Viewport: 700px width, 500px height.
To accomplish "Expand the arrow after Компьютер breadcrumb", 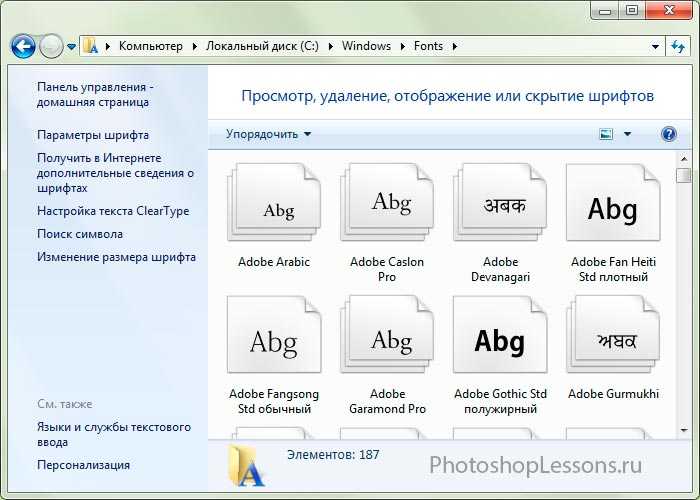I will point(195,46).
